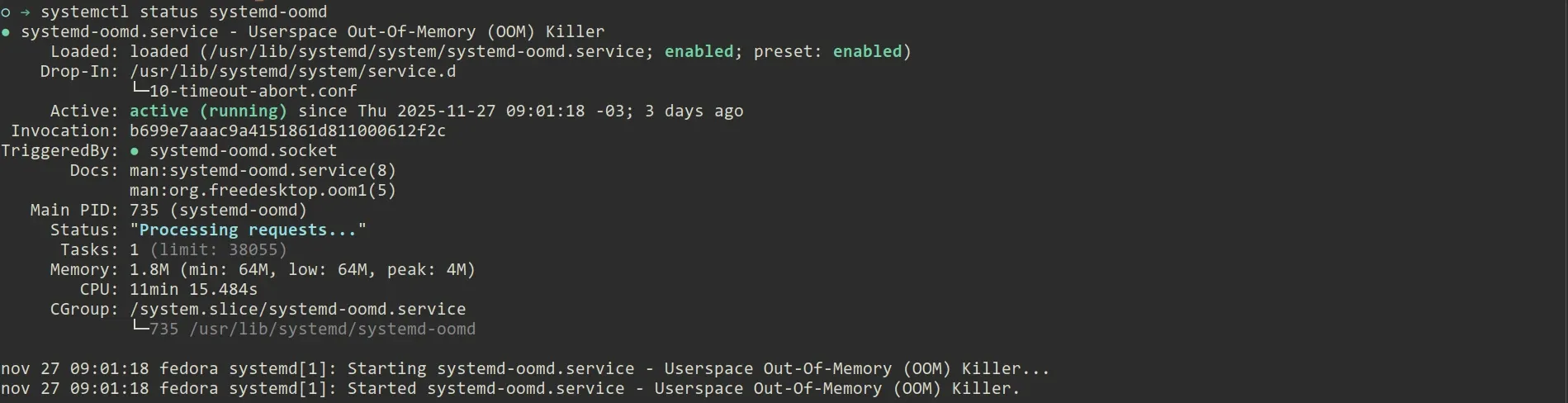
Task: Click the tree branch glyph before 10-timeout-abort.conf
Action: [x=140, y=91]
